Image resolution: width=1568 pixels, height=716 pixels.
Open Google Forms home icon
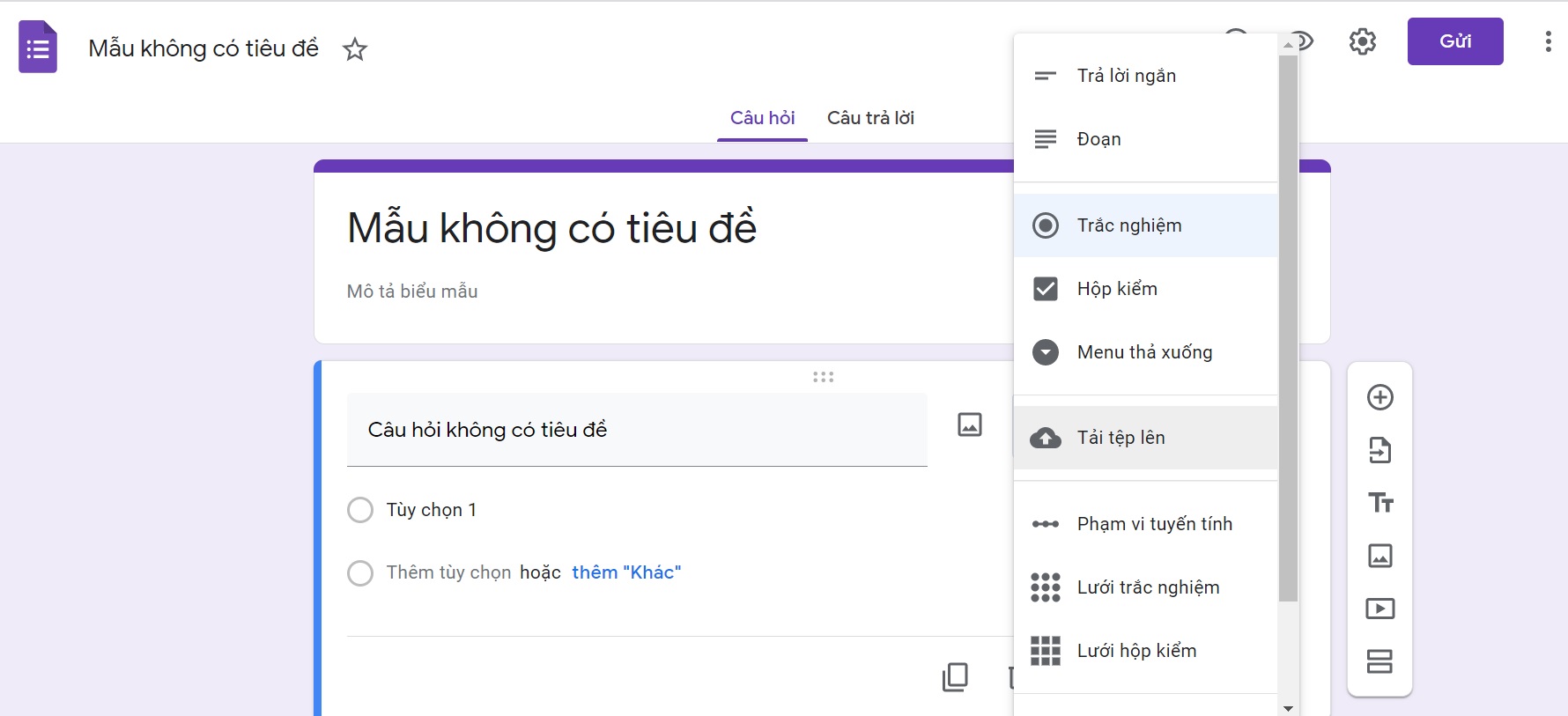click(x=38, y=47)
